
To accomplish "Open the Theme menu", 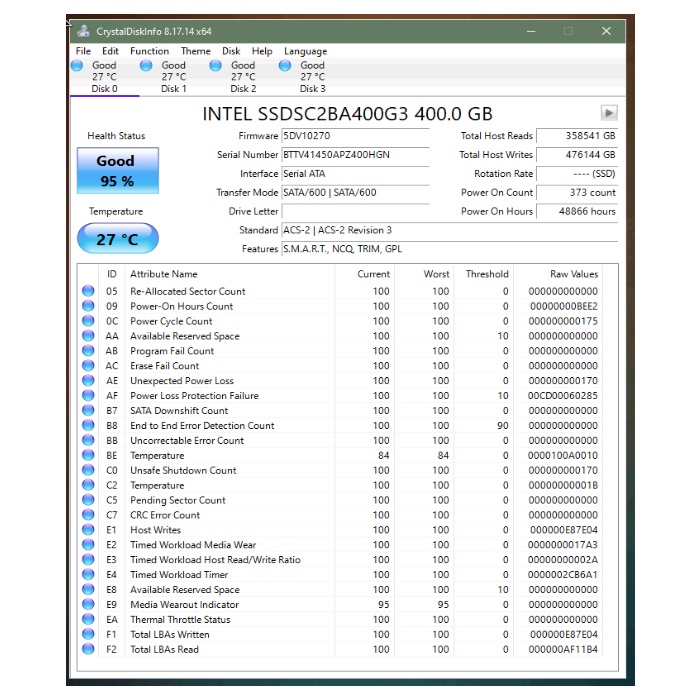I will point(195,51).
